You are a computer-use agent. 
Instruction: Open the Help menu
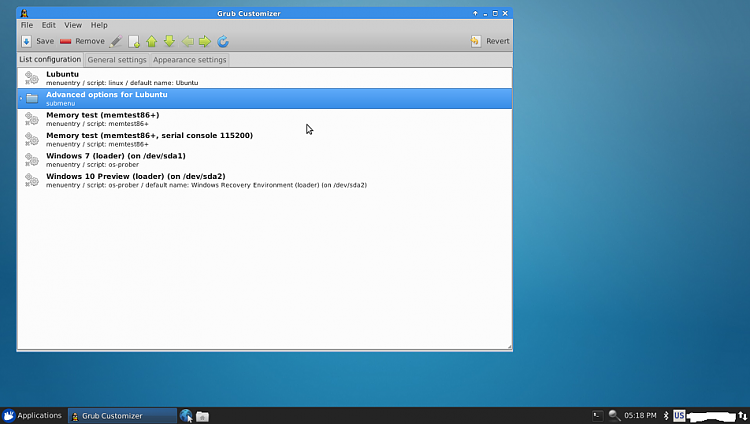point(99,25)
